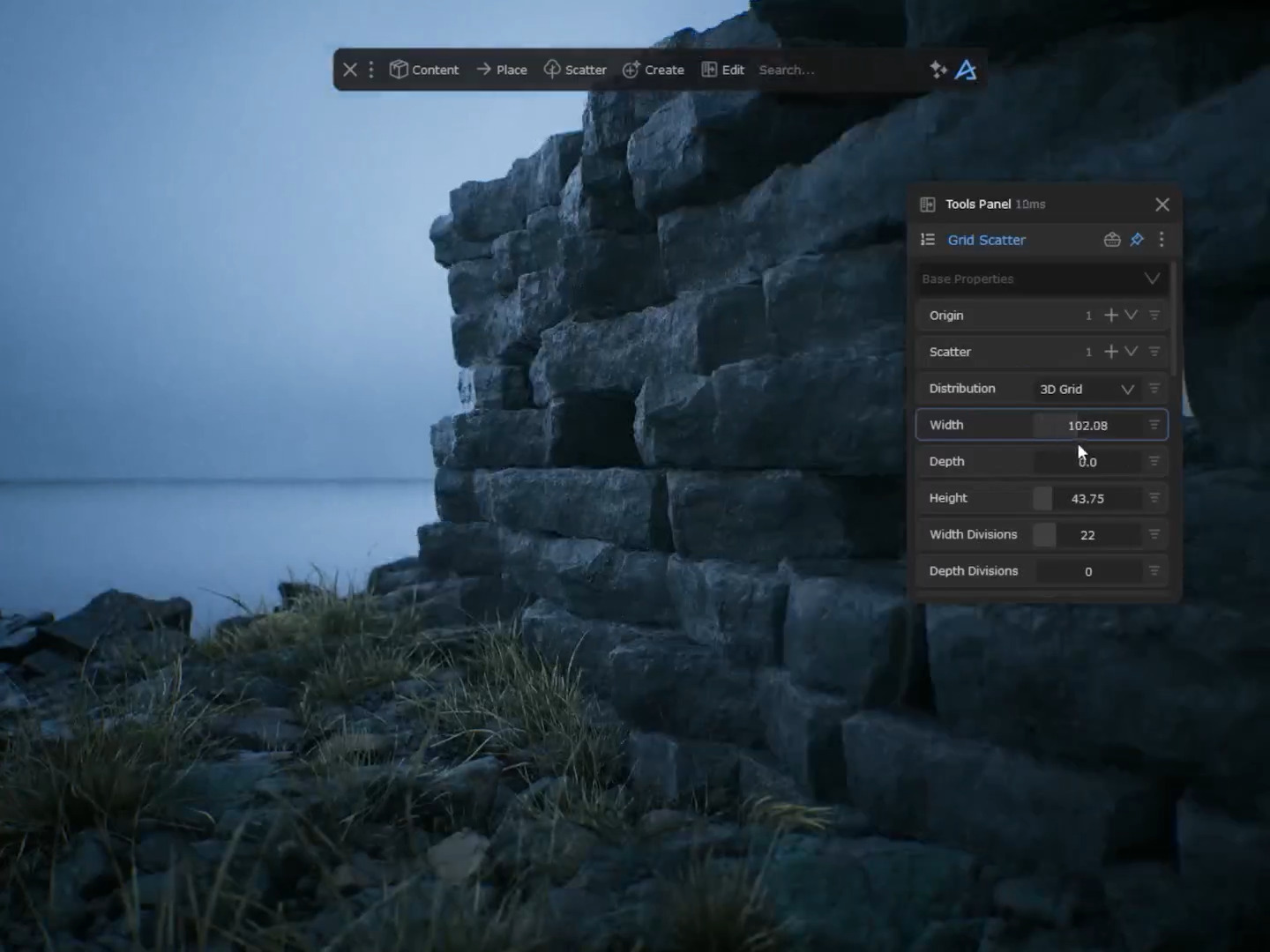Select the Place tool tab
1270x952 pixels.
click(501, 70)
